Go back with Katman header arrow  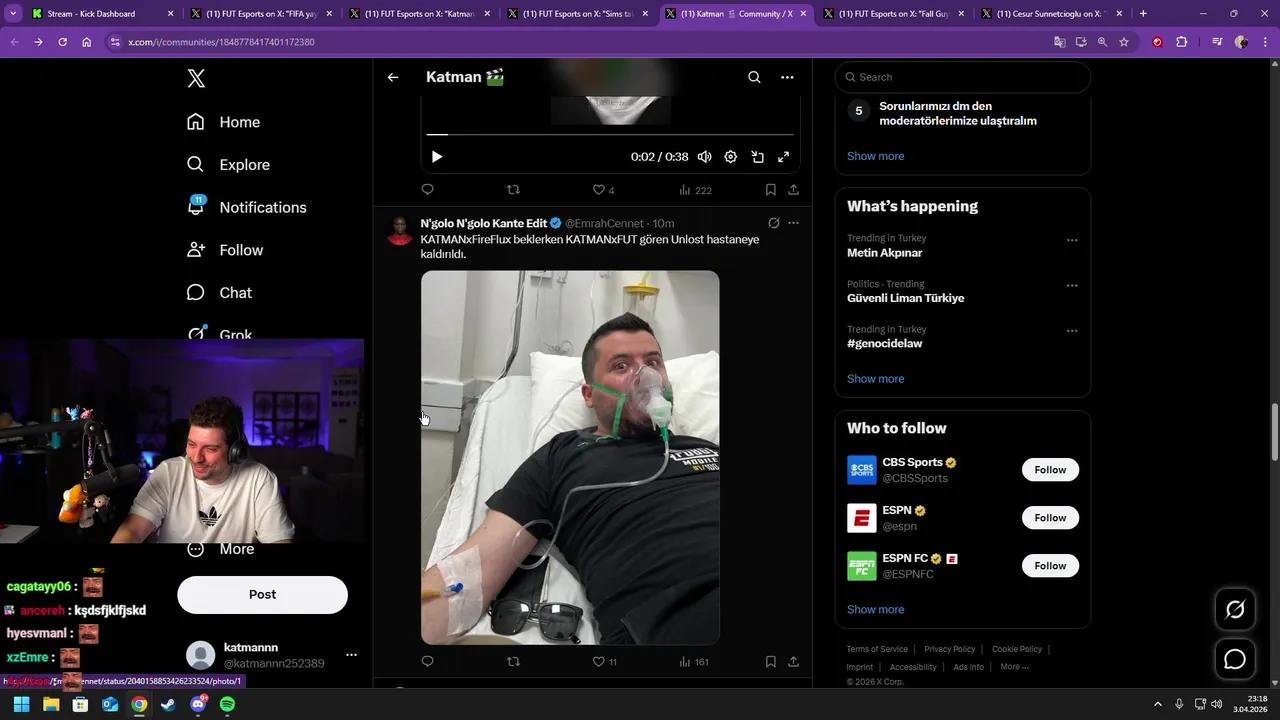click(x=393, y=77)
